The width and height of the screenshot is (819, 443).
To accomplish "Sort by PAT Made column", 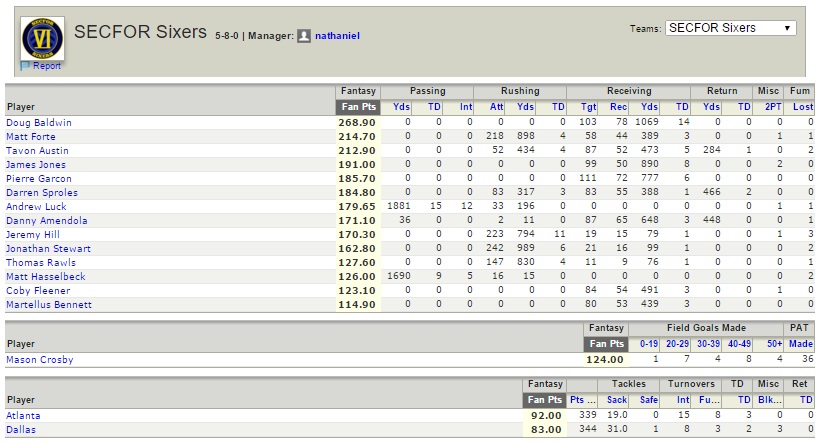I will (801, 344).
